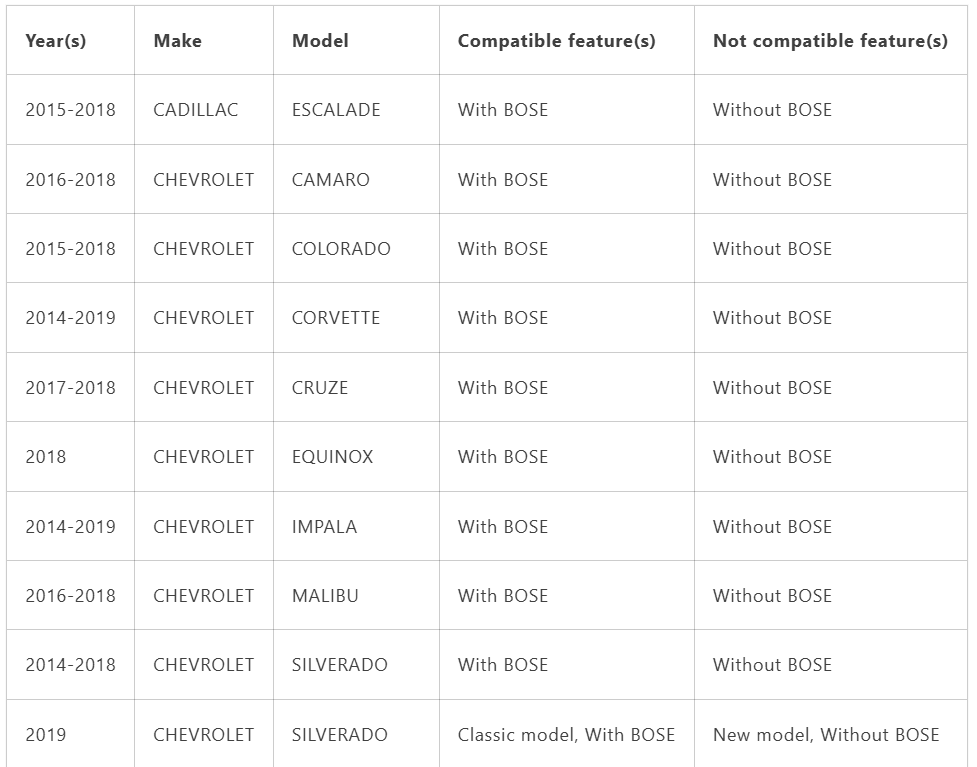
Task: Click the MALIBU model cell
Action: click(325, 596)
